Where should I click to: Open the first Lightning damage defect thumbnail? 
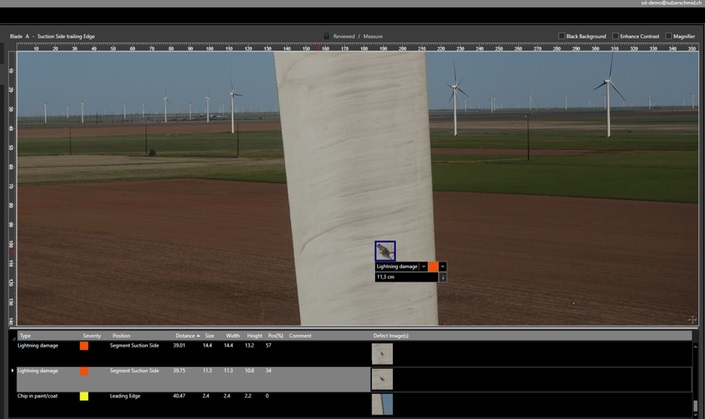click(x=382, y=352)
